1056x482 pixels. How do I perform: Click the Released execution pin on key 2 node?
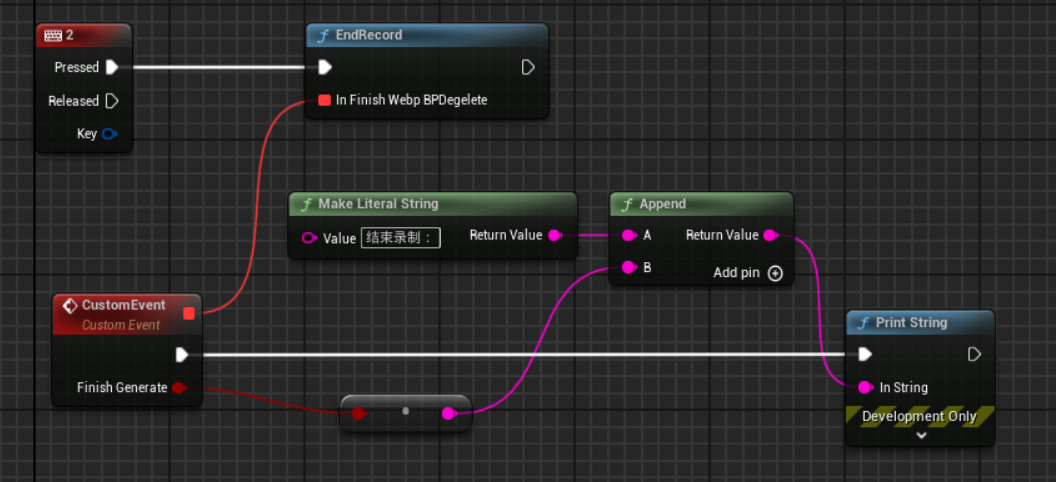(112, 101)
